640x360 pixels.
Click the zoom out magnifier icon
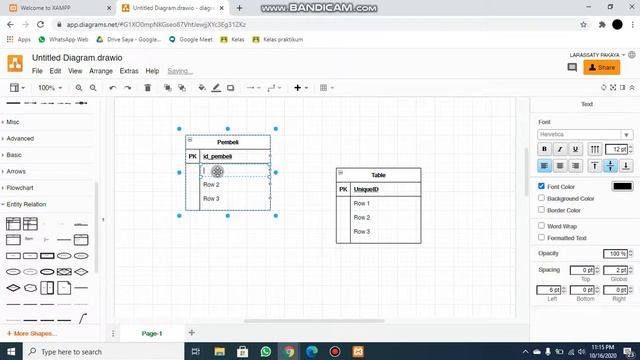93,88
